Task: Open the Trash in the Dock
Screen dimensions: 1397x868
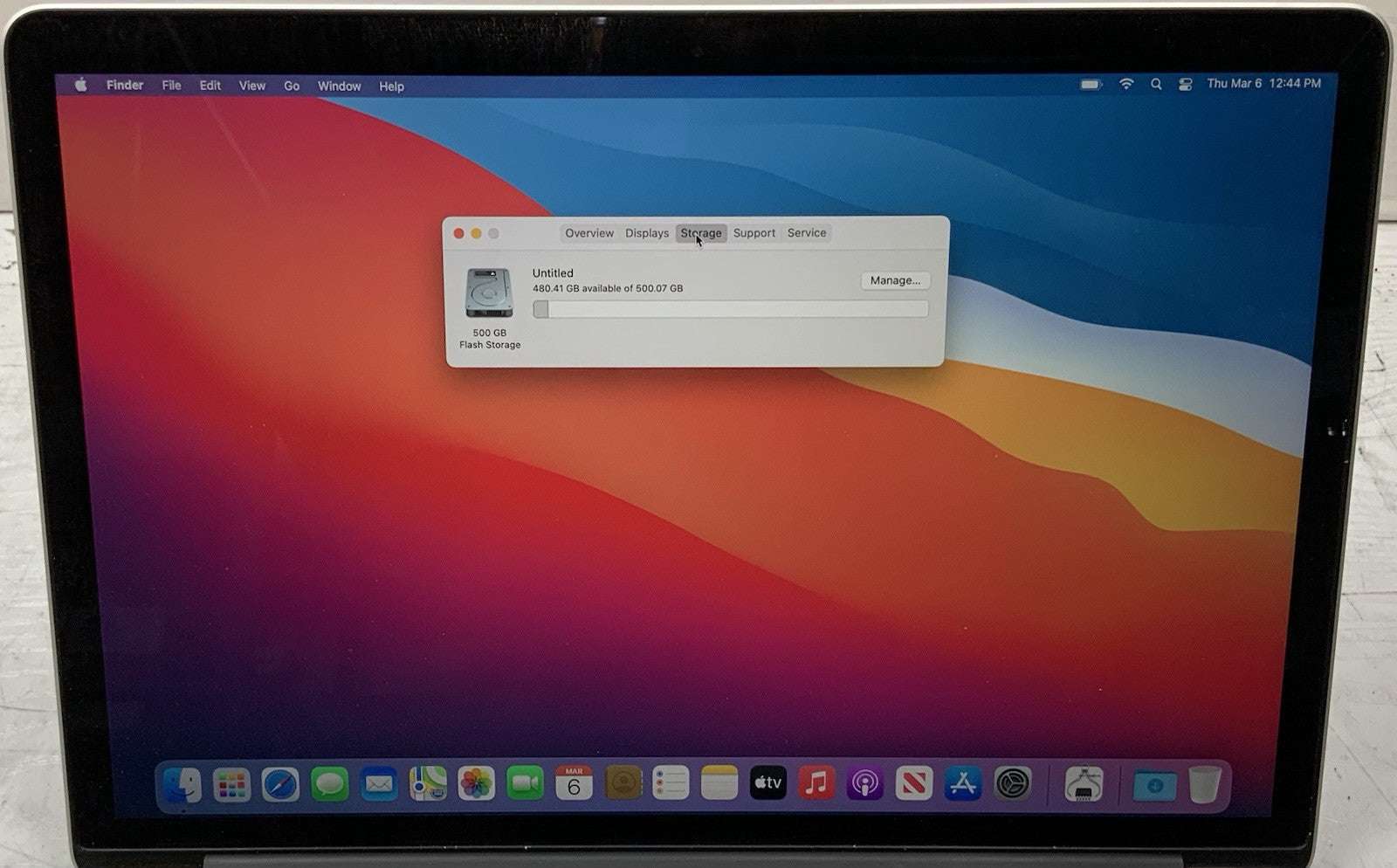Action: 1203,784
